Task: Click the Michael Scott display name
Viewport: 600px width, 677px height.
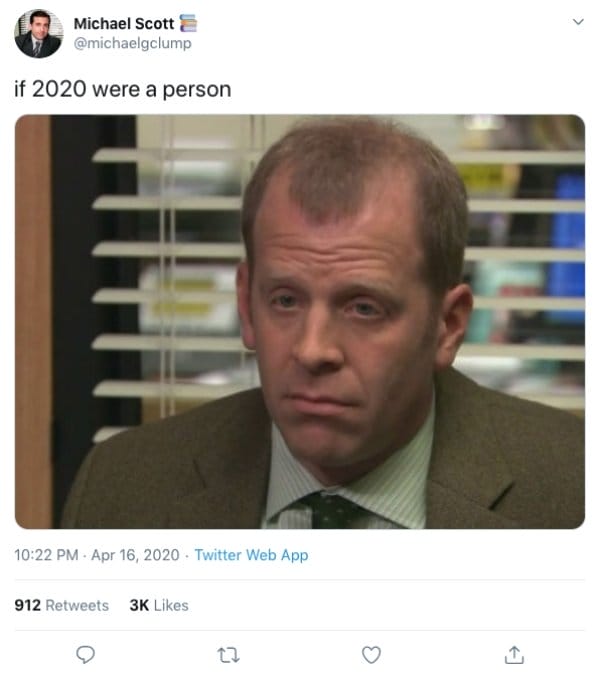Action: 124,24
